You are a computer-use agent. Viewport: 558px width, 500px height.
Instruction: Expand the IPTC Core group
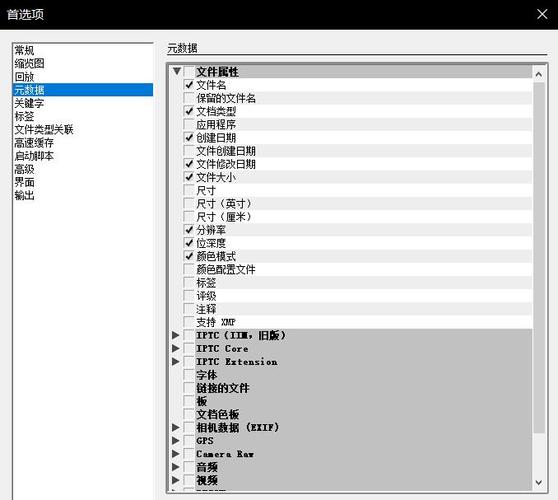point(175,348)
